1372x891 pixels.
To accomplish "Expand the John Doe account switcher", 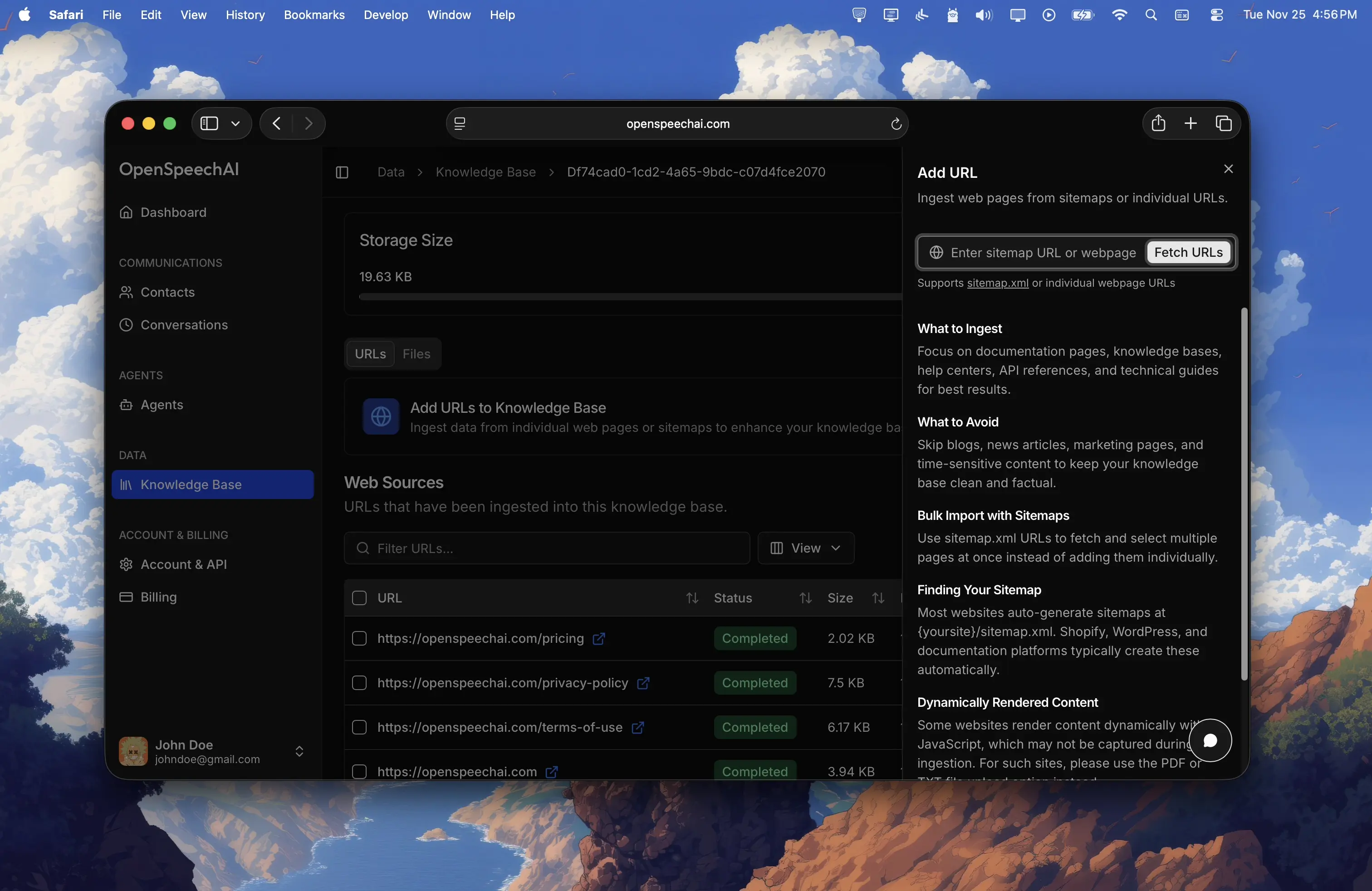I will 299,752.
